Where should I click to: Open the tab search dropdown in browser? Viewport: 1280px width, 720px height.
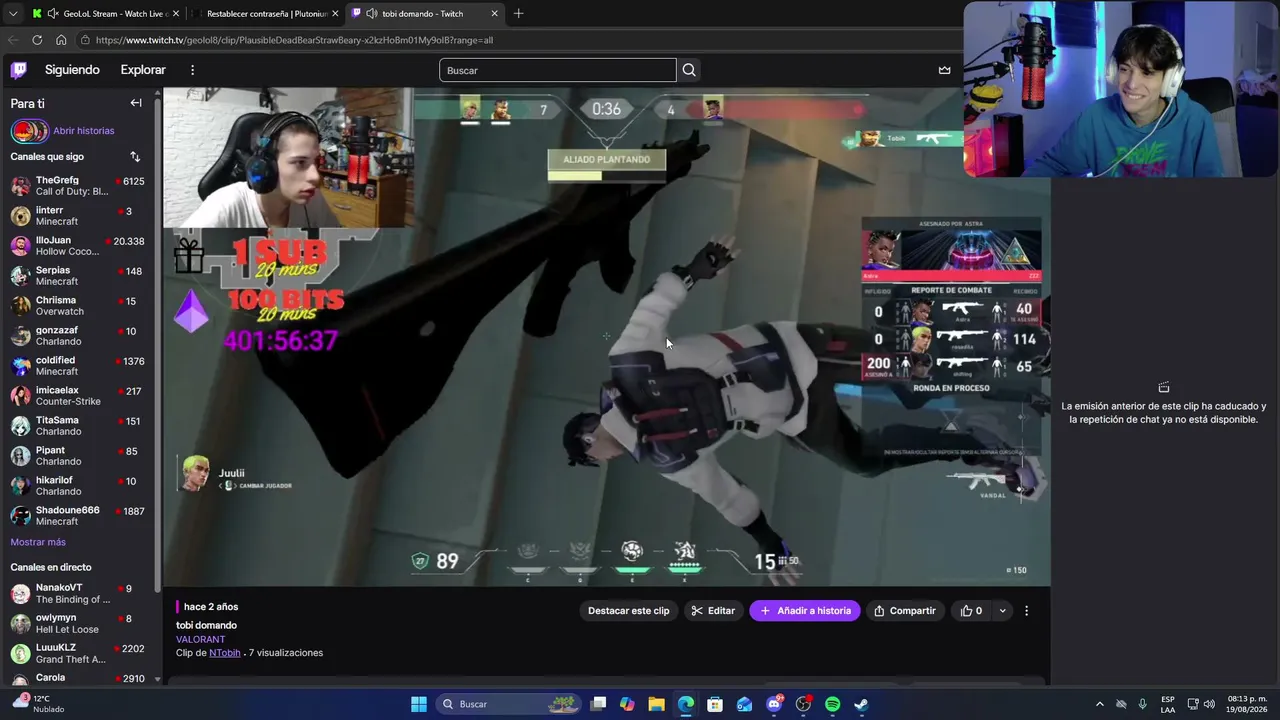(x=13, y=14)
